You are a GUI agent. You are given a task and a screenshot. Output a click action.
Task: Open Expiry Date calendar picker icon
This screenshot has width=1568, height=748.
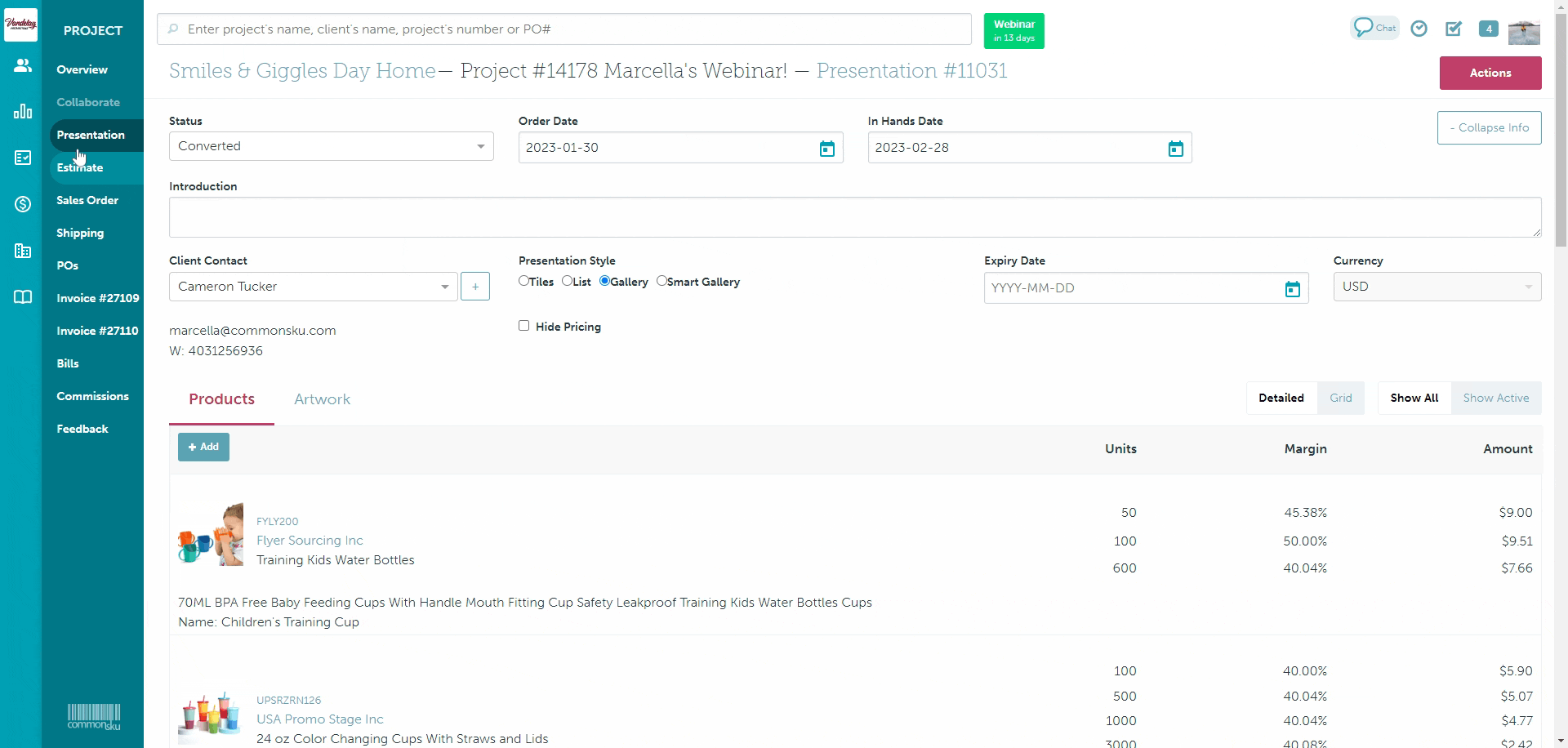click(1292, 289)
